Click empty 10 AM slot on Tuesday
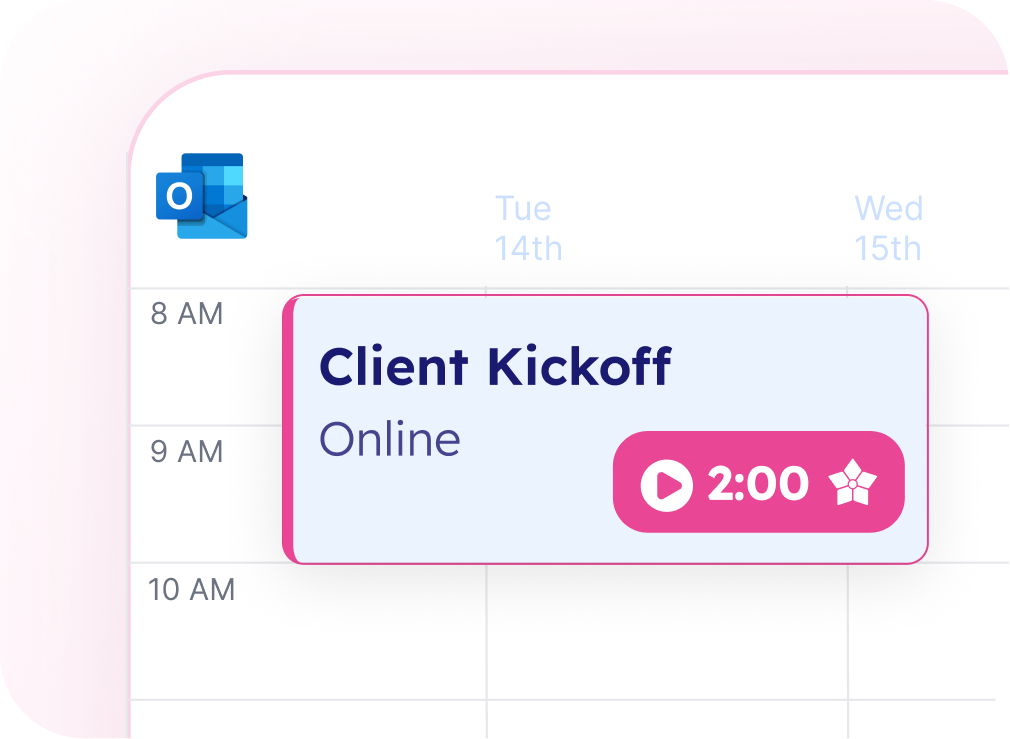 tap(667, 631)
